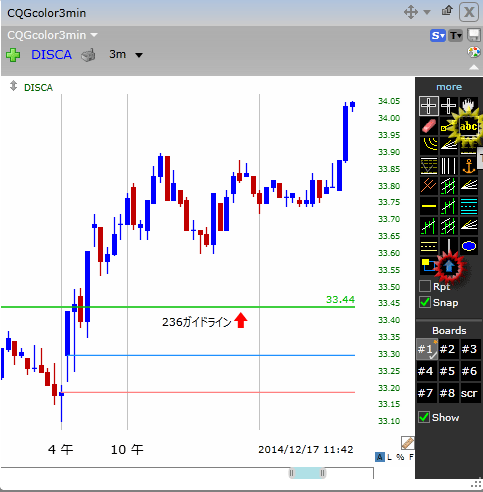Click the 3m interval label
This screenshot has height=492, width=483.
118,54
